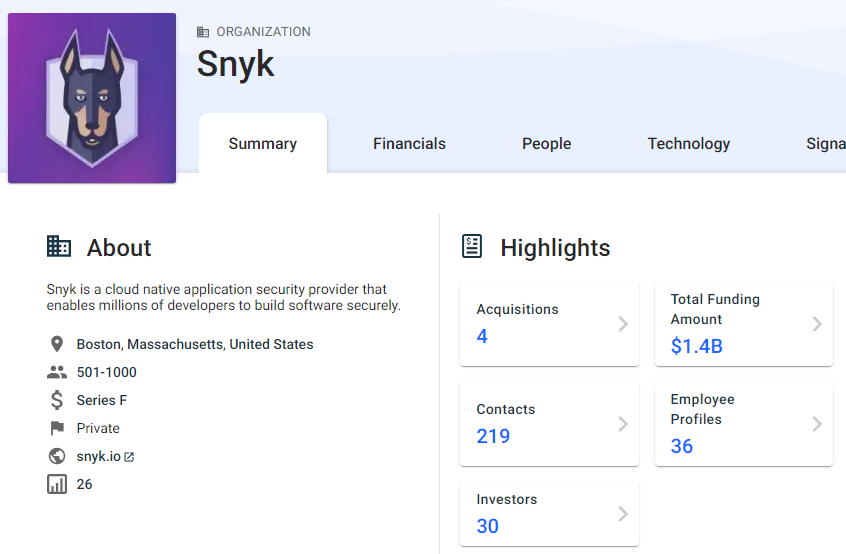Switch to the Financials tab
Image resolution: width=846 pixels, height=554 pixels.
click(x=409, y=144)
